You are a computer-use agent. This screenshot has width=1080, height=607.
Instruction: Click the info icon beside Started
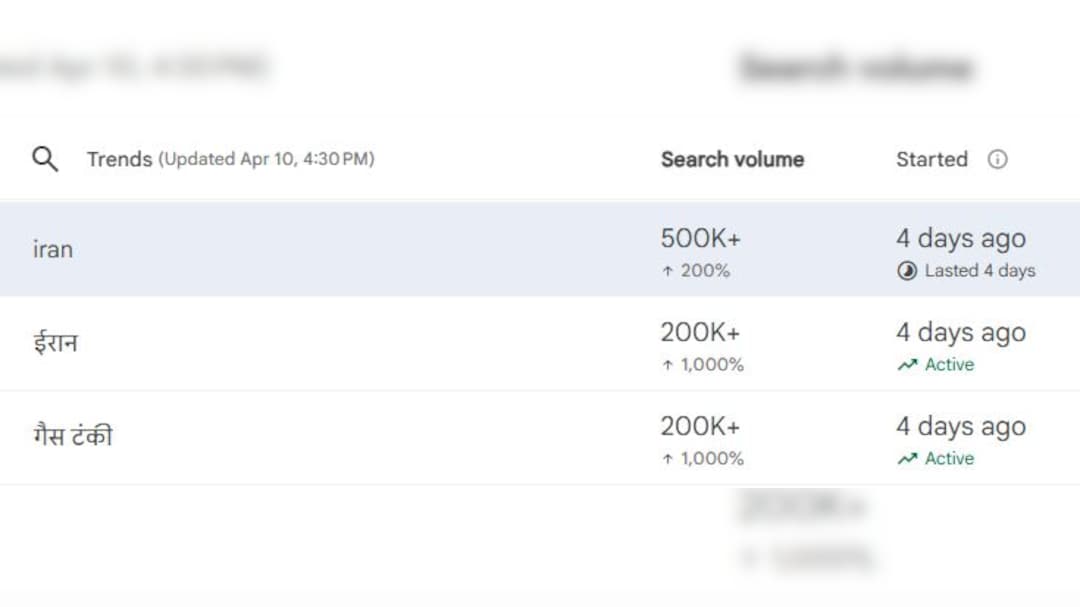click(997, 159)
